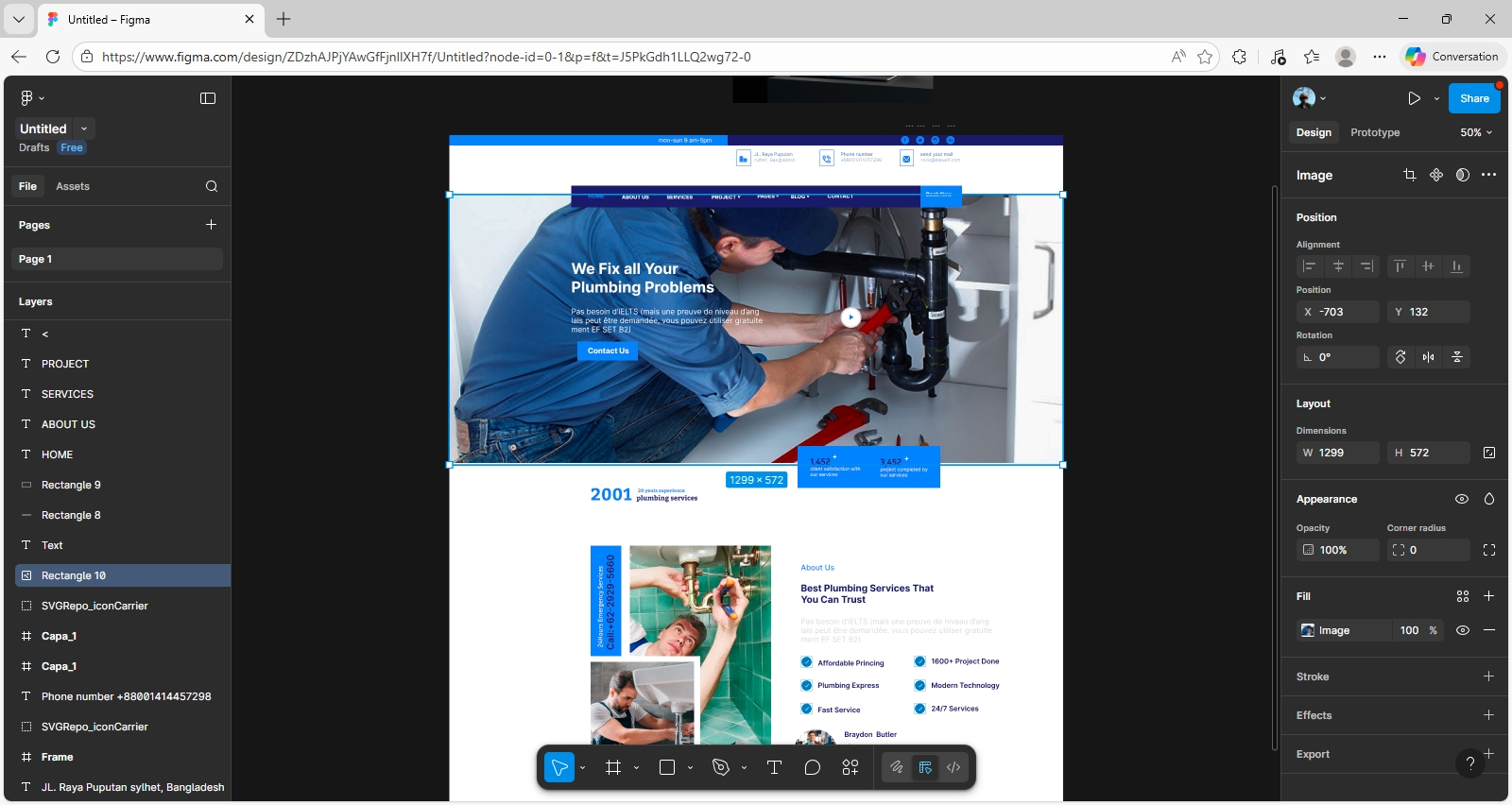This screenshot has width=1512, height=805.
Task: Open the present options dropdown chevron
Action: point(1436,98)
